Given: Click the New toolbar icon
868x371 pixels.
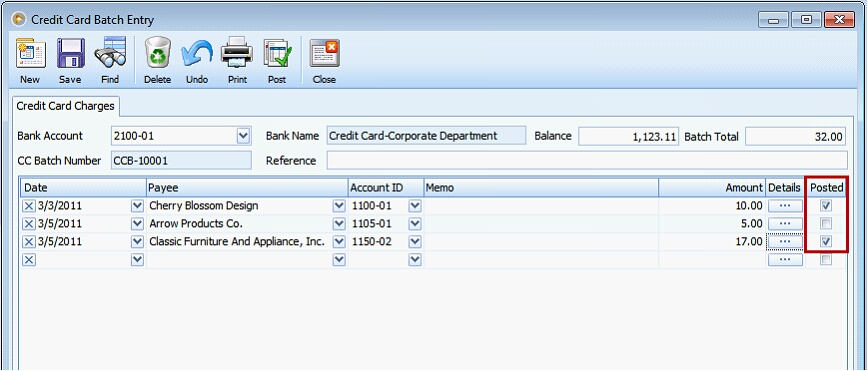Looking at the screenshot, I should point(30,53).
